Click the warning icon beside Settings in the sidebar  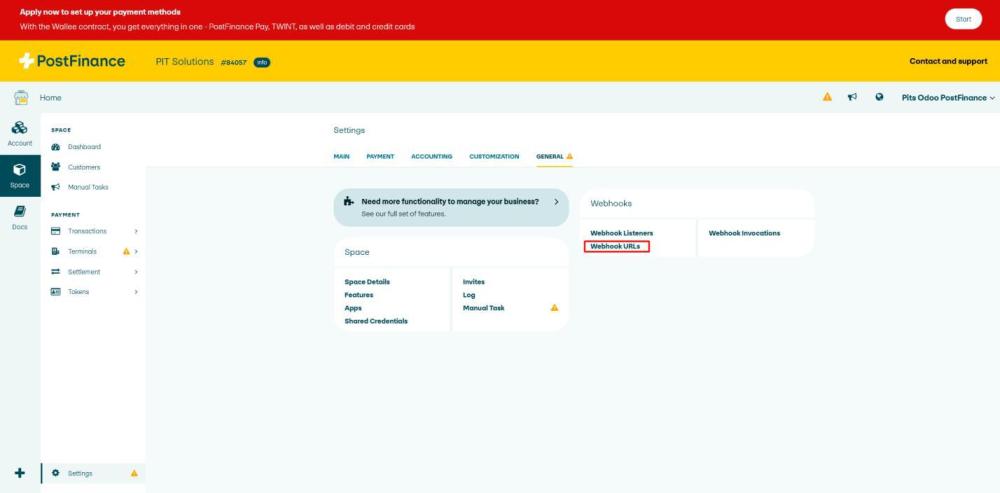pyautogui.click(x=134, y=473)
